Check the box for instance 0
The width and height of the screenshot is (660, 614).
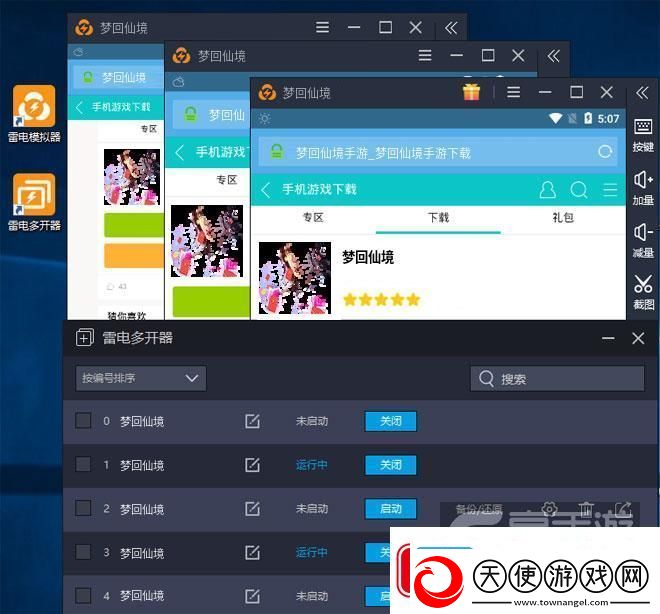click(x=83, y=420)
